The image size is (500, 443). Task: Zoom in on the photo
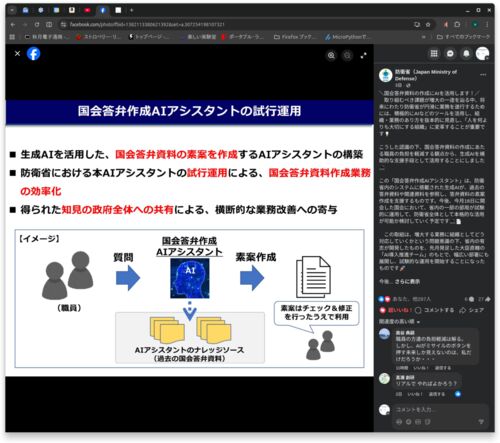pos(331,56)
